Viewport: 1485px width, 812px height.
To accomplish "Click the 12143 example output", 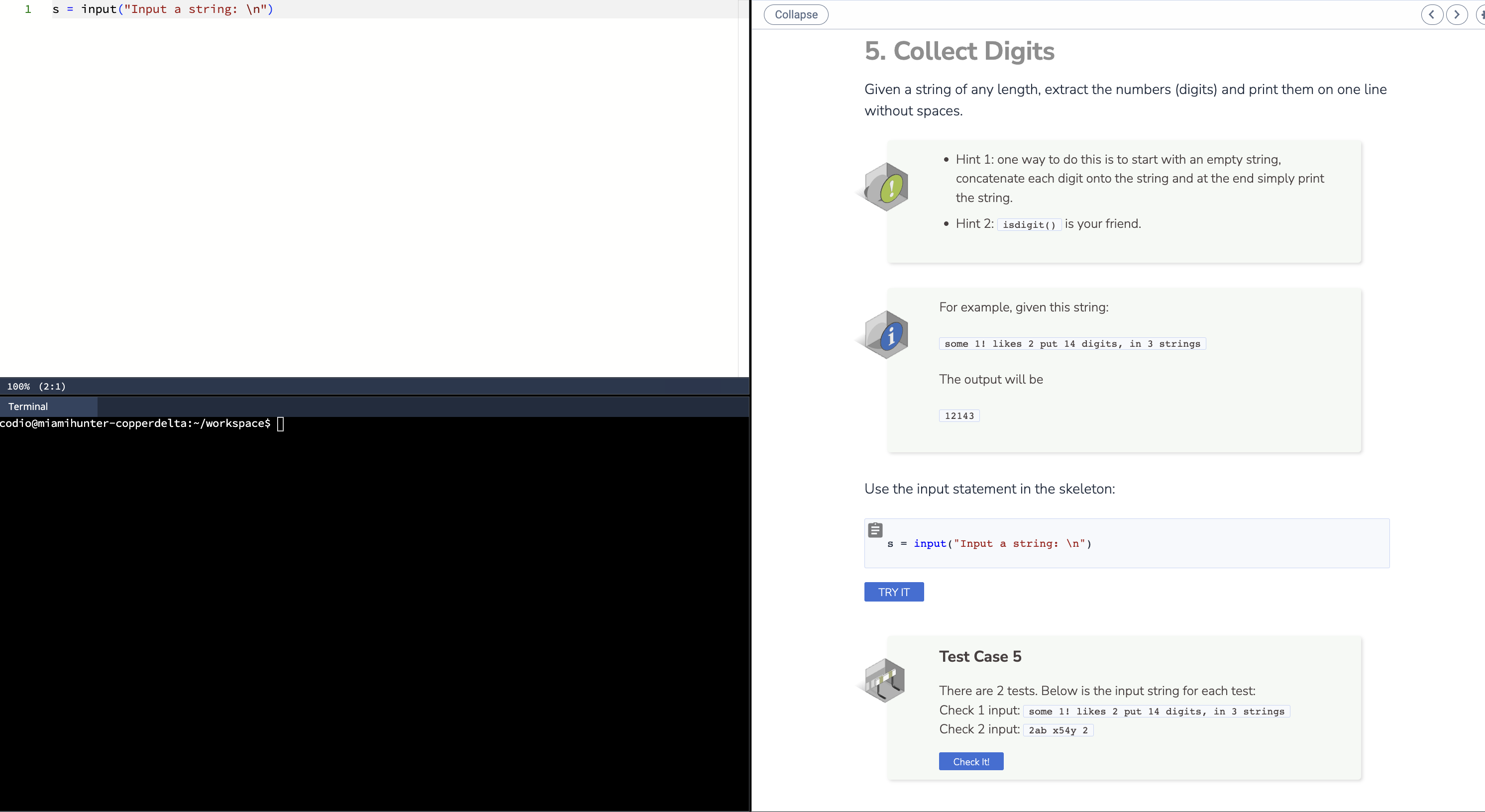I will pyautogui.click(x=959, y=415).
